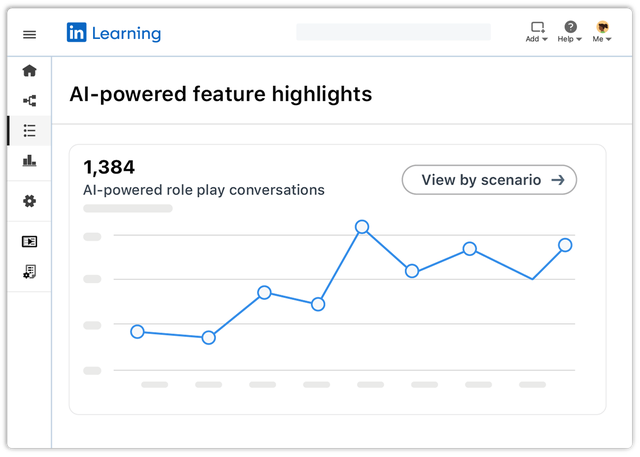Select the bulleted list icon in sidebar
The width and height of the screenshot is (640, 457).
tap(29, 131)
